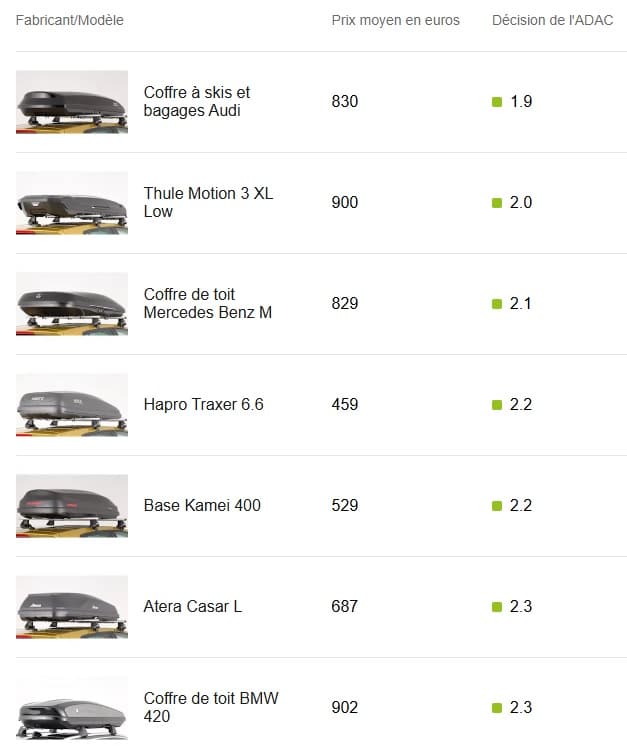Open the Thule Motion 3 XL Low entry
This screenshot has height=756, width=627.
208,202
